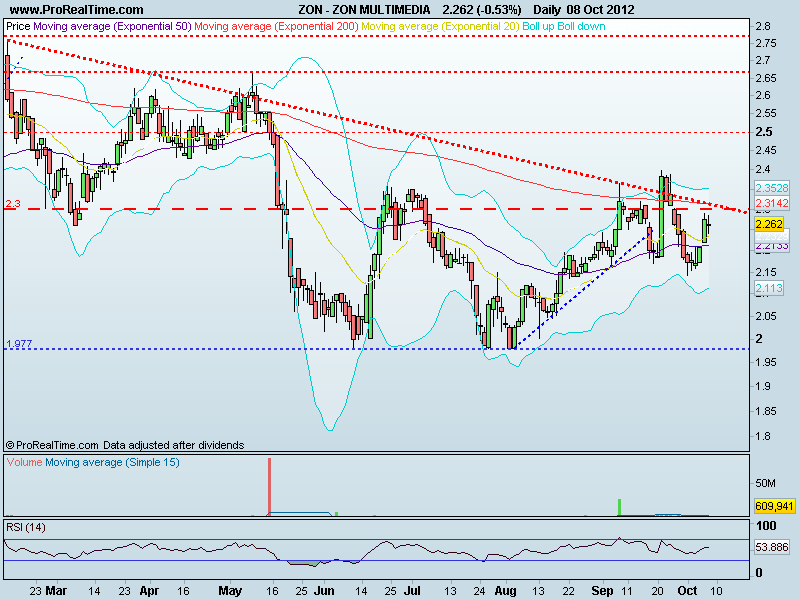The height and width of the screenshot is (600, 800).
Task: Click the 1.95 price axis label
Action: (766, 362)
